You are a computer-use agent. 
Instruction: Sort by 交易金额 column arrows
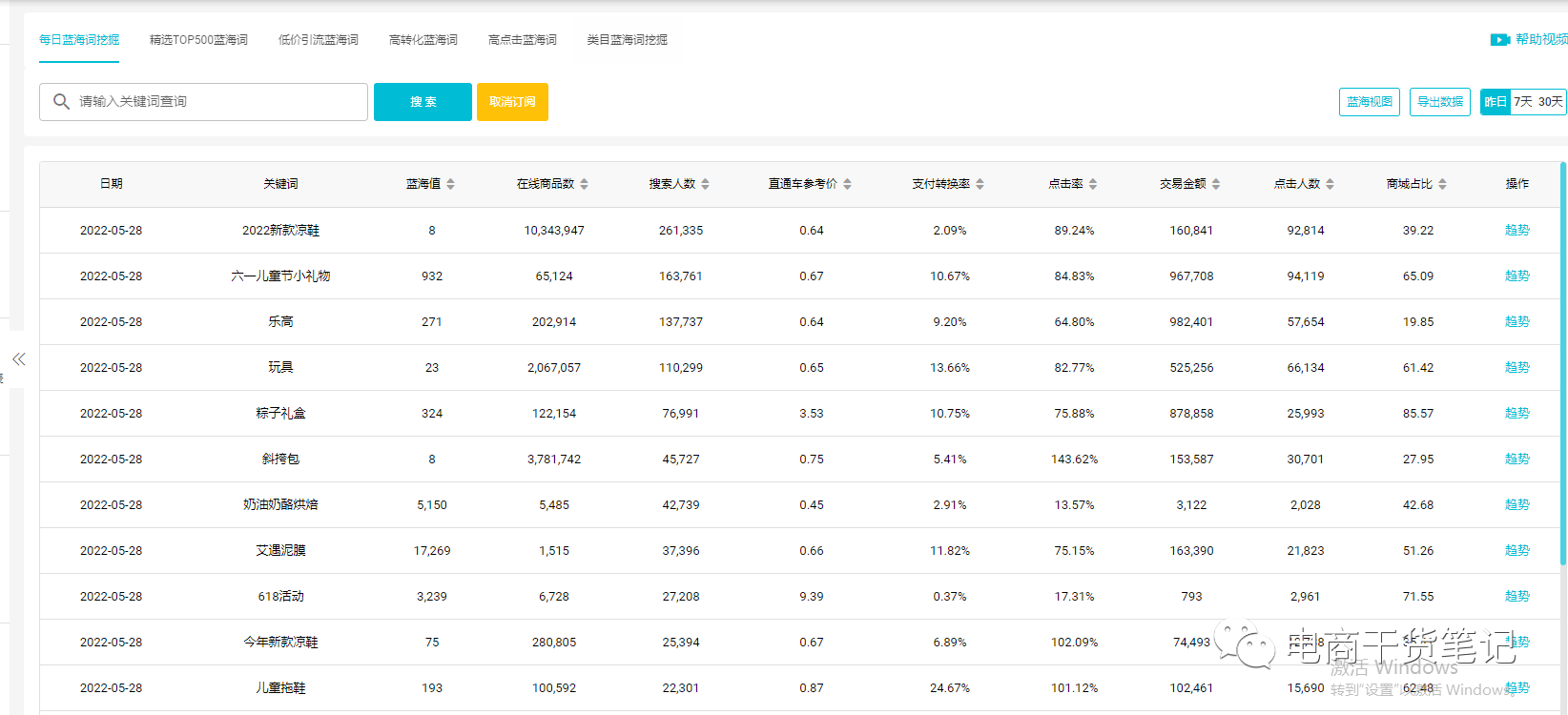[x=1216, y=184]
